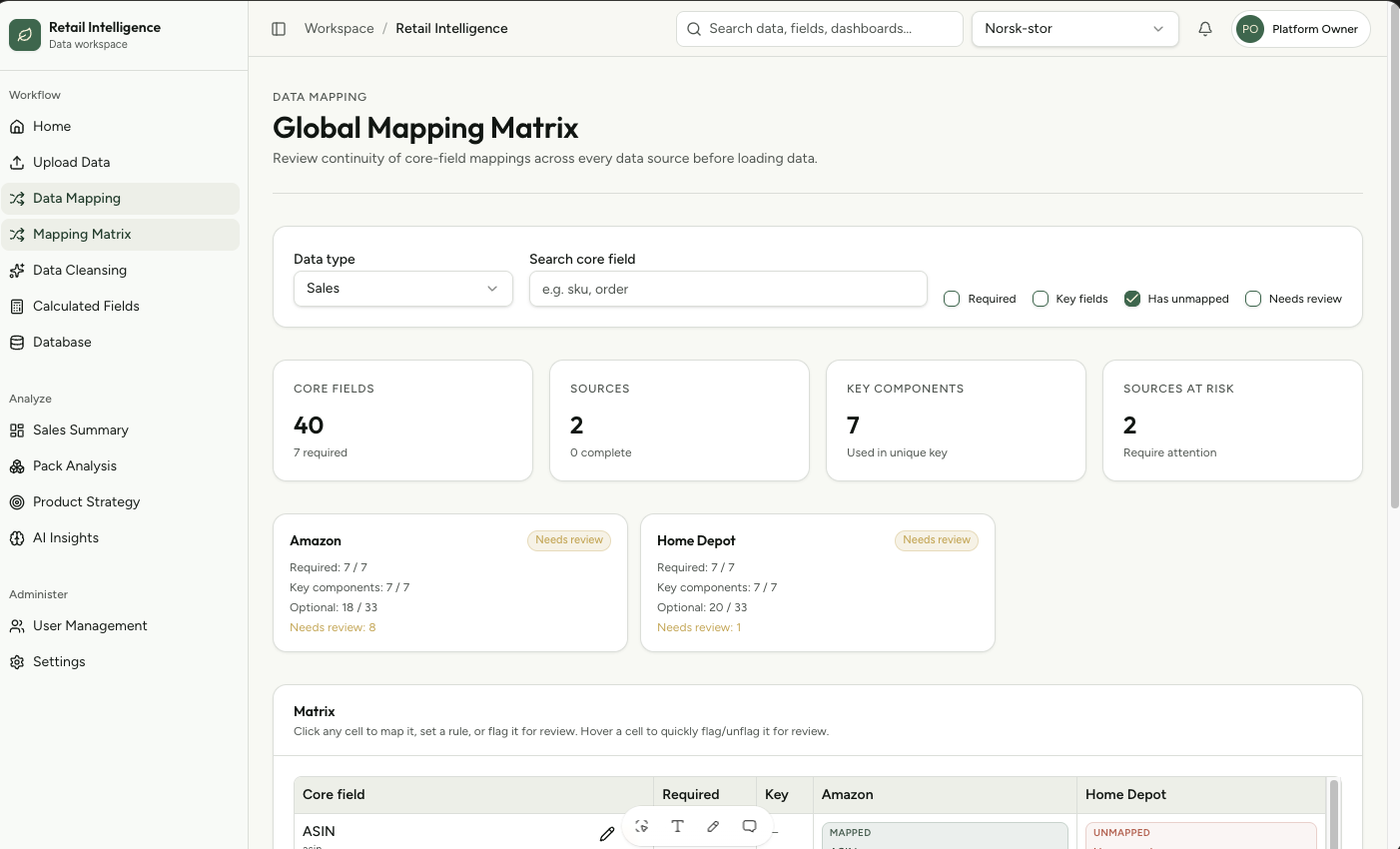Click the AI Insights brain icon
The image size is (1400, 849).
17,538
